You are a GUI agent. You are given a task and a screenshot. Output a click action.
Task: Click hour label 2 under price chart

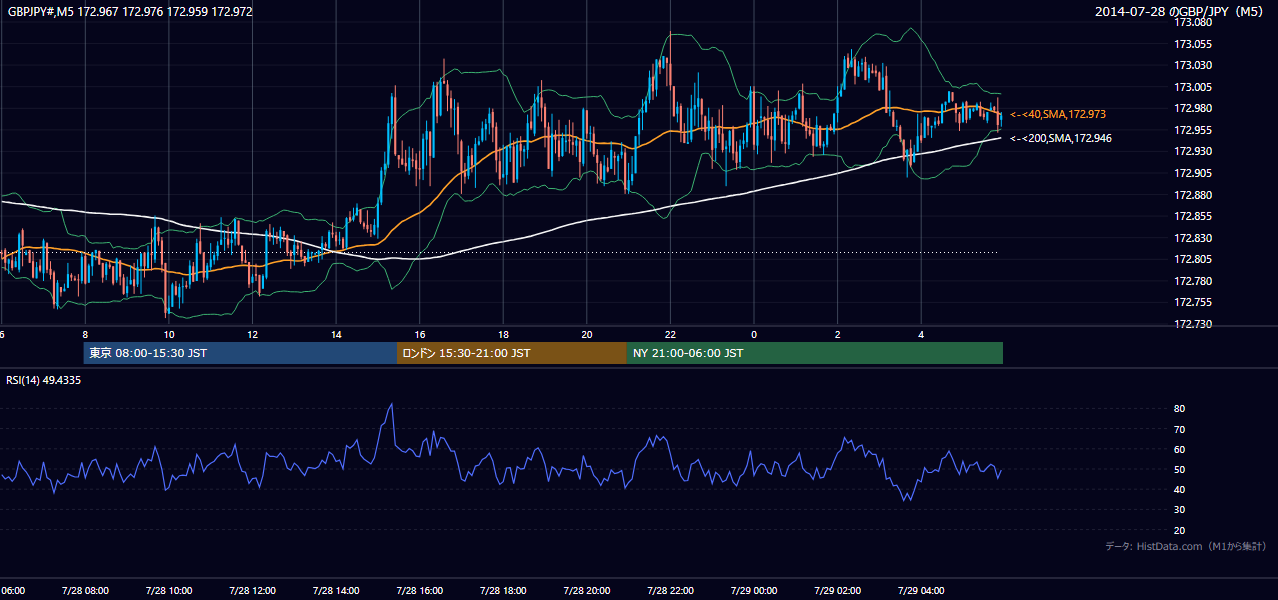coord(838,335)
